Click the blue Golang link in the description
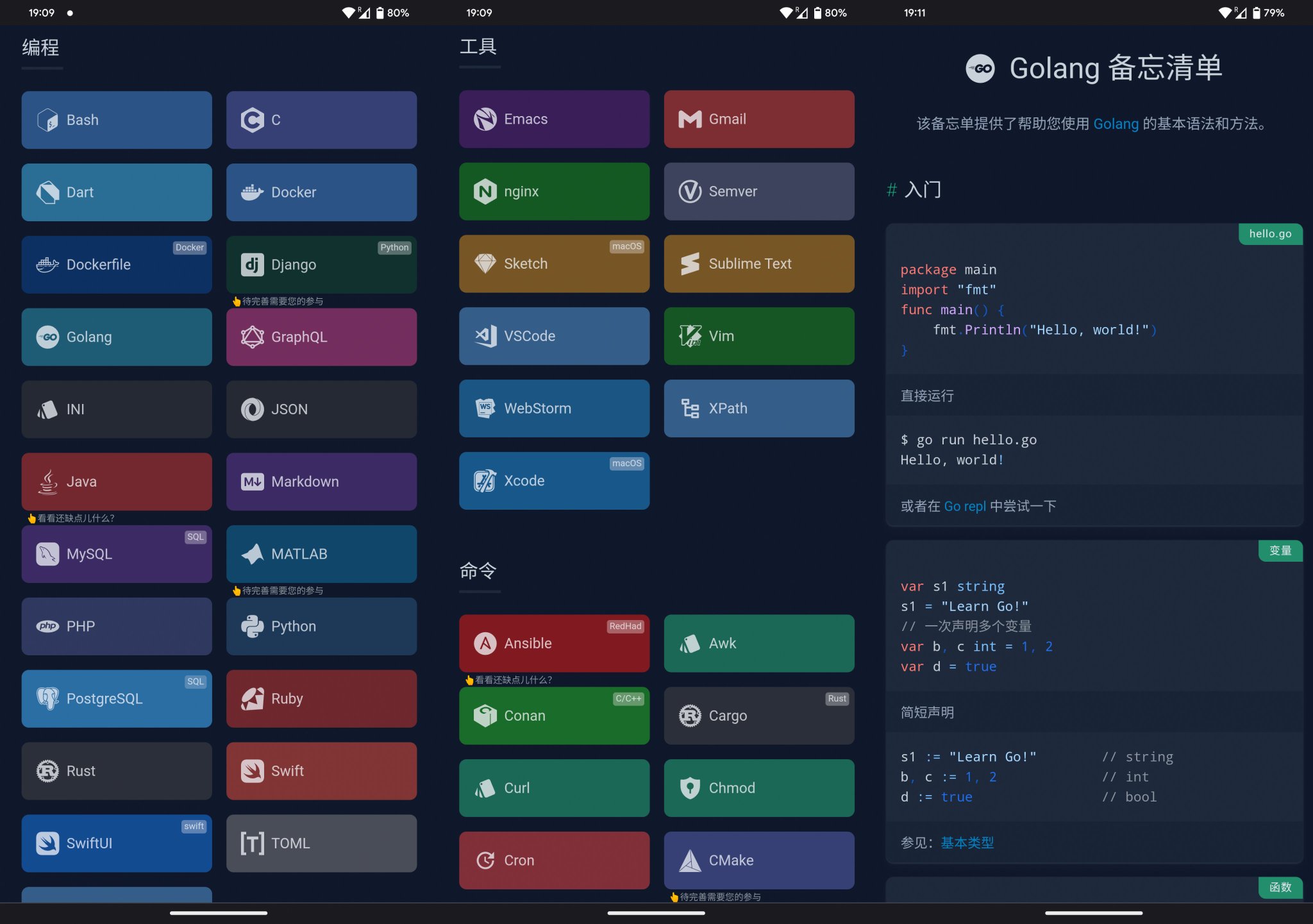Viewport: 1313px width, 924px height. coord(1116,124)
